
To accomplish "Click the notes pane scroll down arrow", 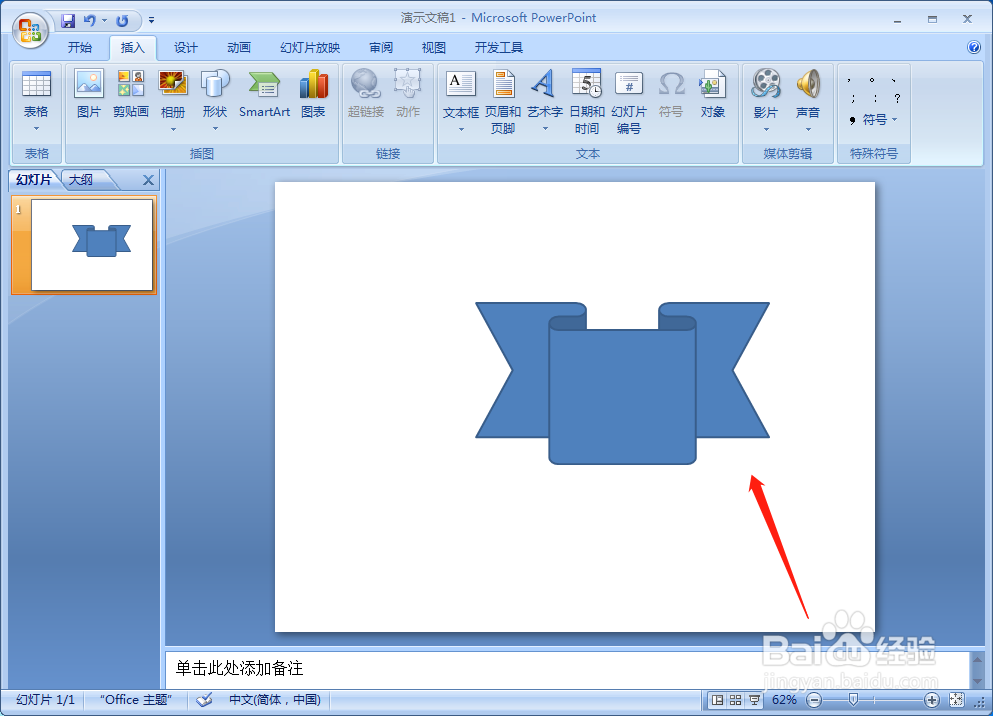I will click(978, 681).
